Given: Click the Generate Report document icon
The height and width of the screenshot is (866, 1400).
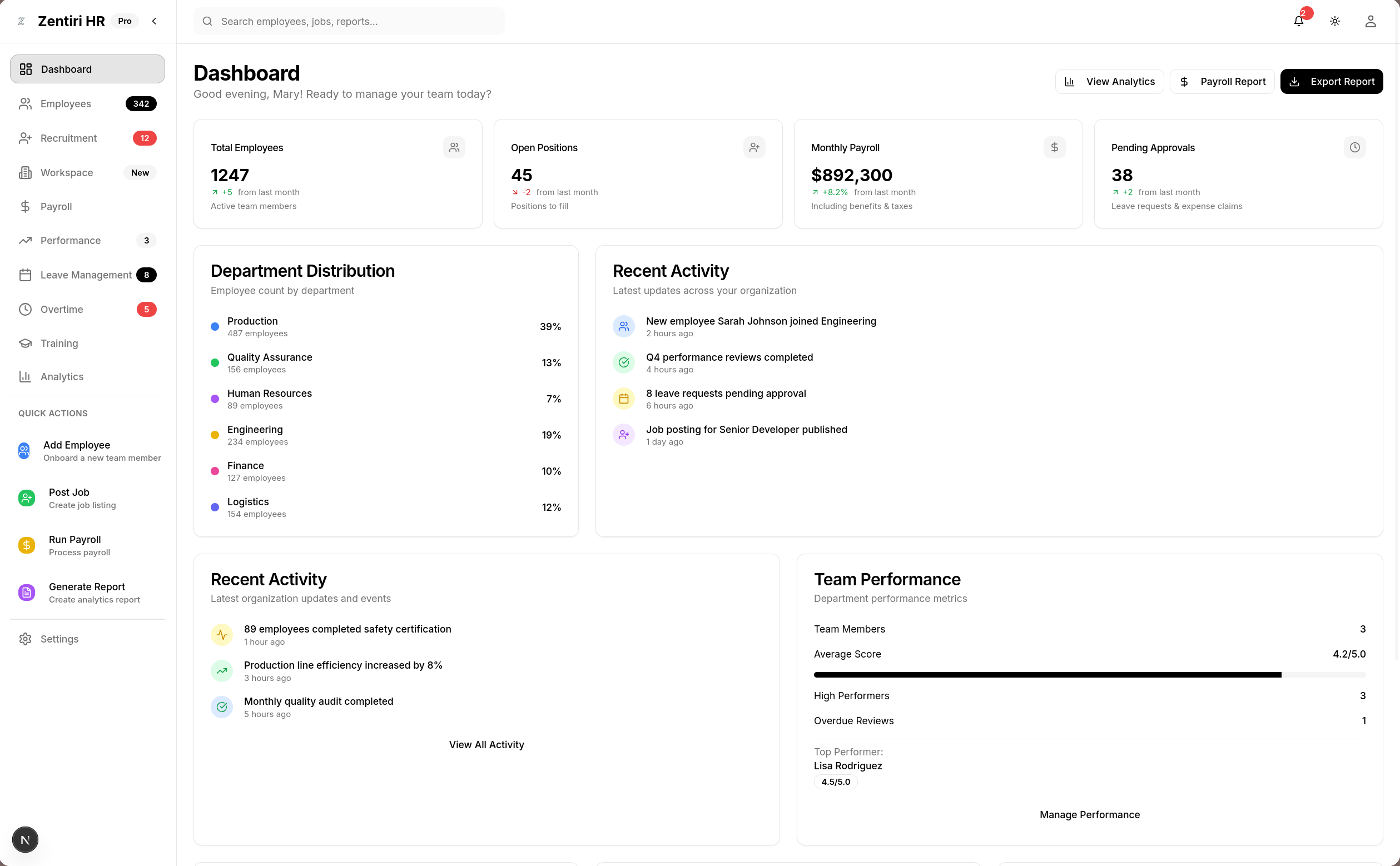Looking at the screenshot, I should click(x=26, y=592).
